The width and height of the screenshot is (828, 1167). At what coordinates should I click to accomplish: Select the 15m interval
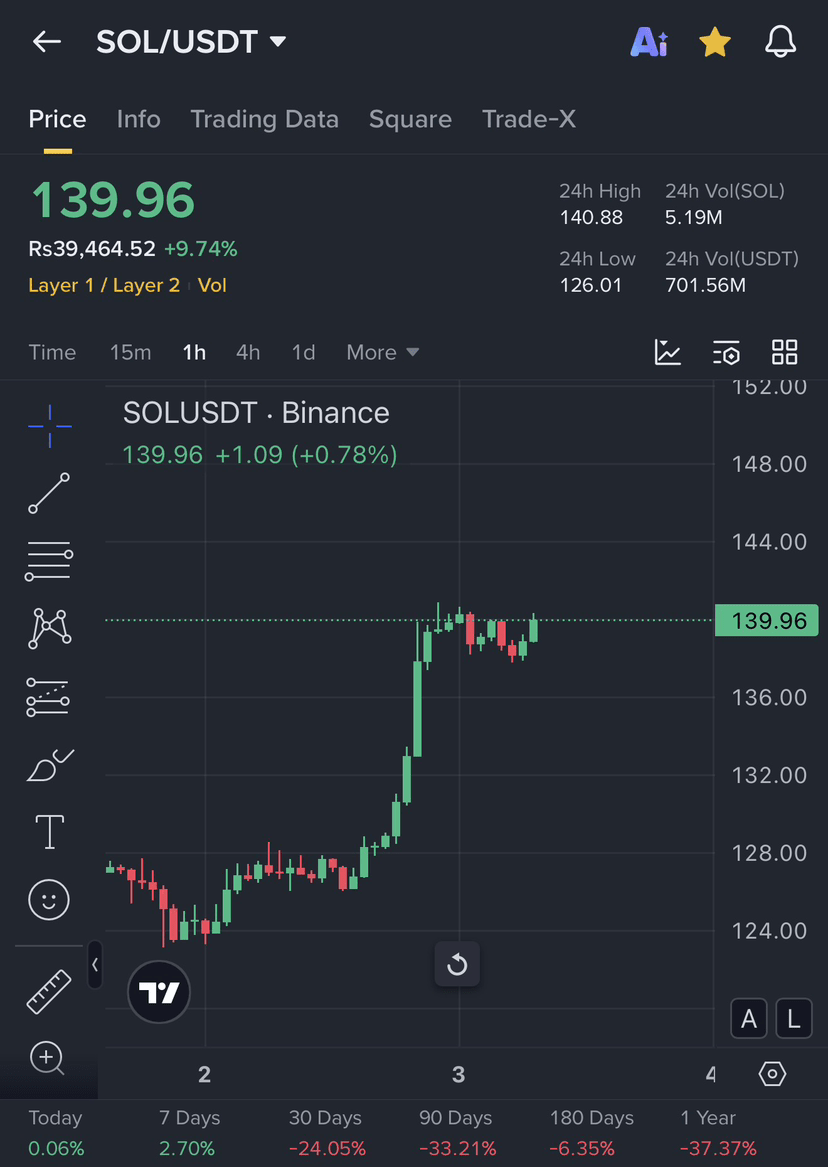[x=130, y=352]
